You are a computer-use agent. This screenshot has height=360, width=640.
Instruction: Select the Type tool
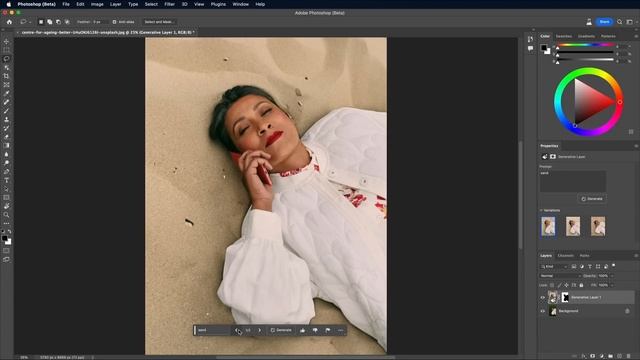(6, 180)
